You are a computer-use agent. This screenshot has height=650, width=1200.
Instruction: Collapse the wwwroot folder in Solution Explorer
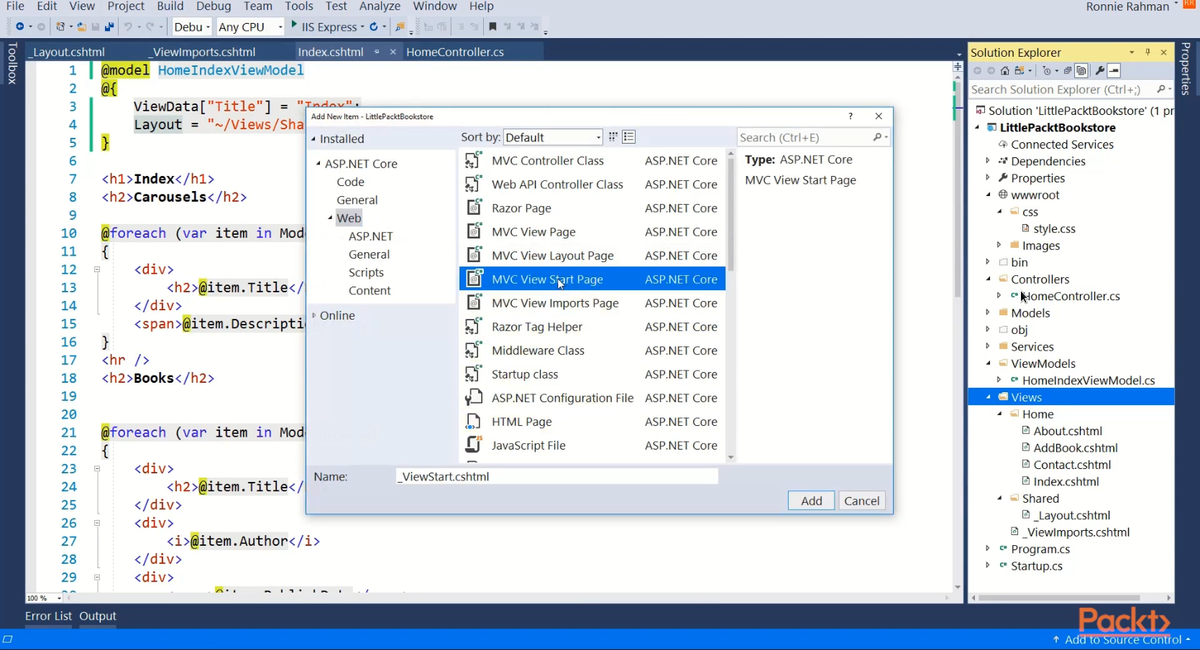pos(988,195)
